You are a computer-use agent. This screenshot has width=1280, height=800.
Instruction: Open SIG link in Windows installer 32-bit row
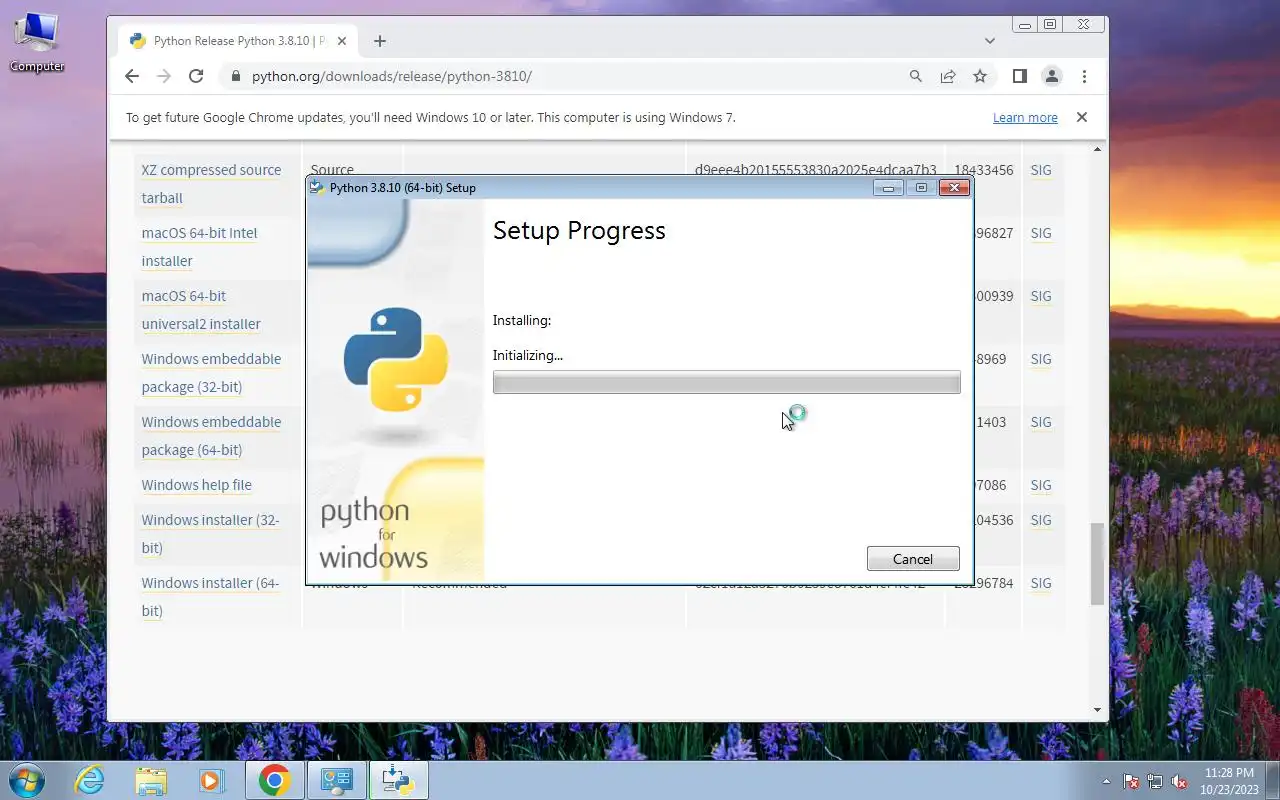click(1041, 520)
